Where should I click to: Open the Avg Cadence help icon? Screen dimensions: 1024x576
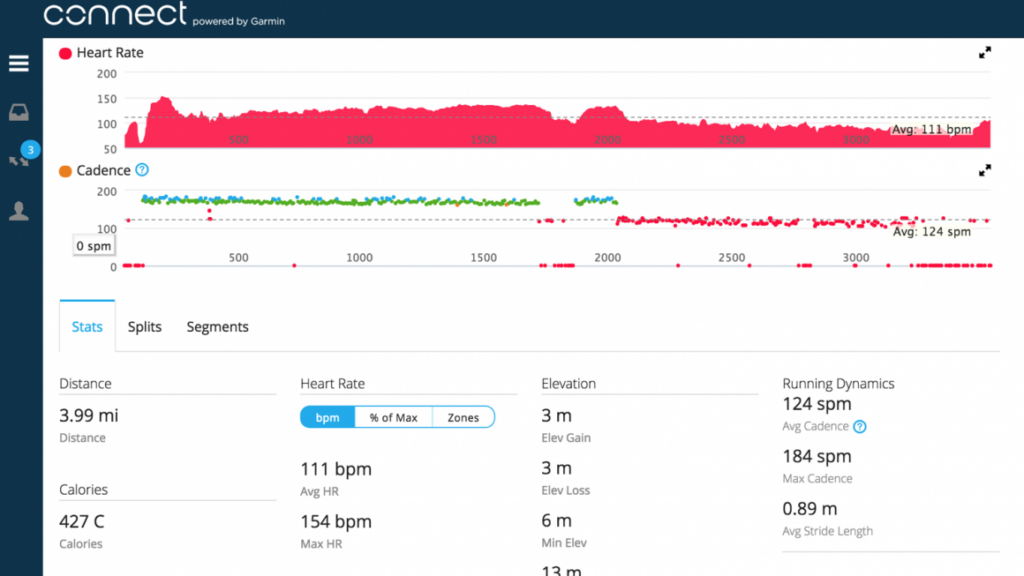click(x=861, y=426)
